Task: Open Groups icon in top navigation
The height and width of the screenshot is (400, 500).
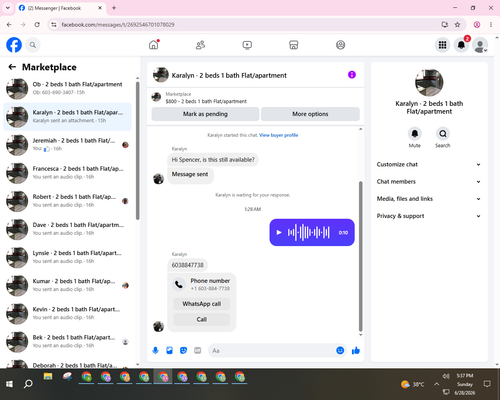Action: coord(340,45)
